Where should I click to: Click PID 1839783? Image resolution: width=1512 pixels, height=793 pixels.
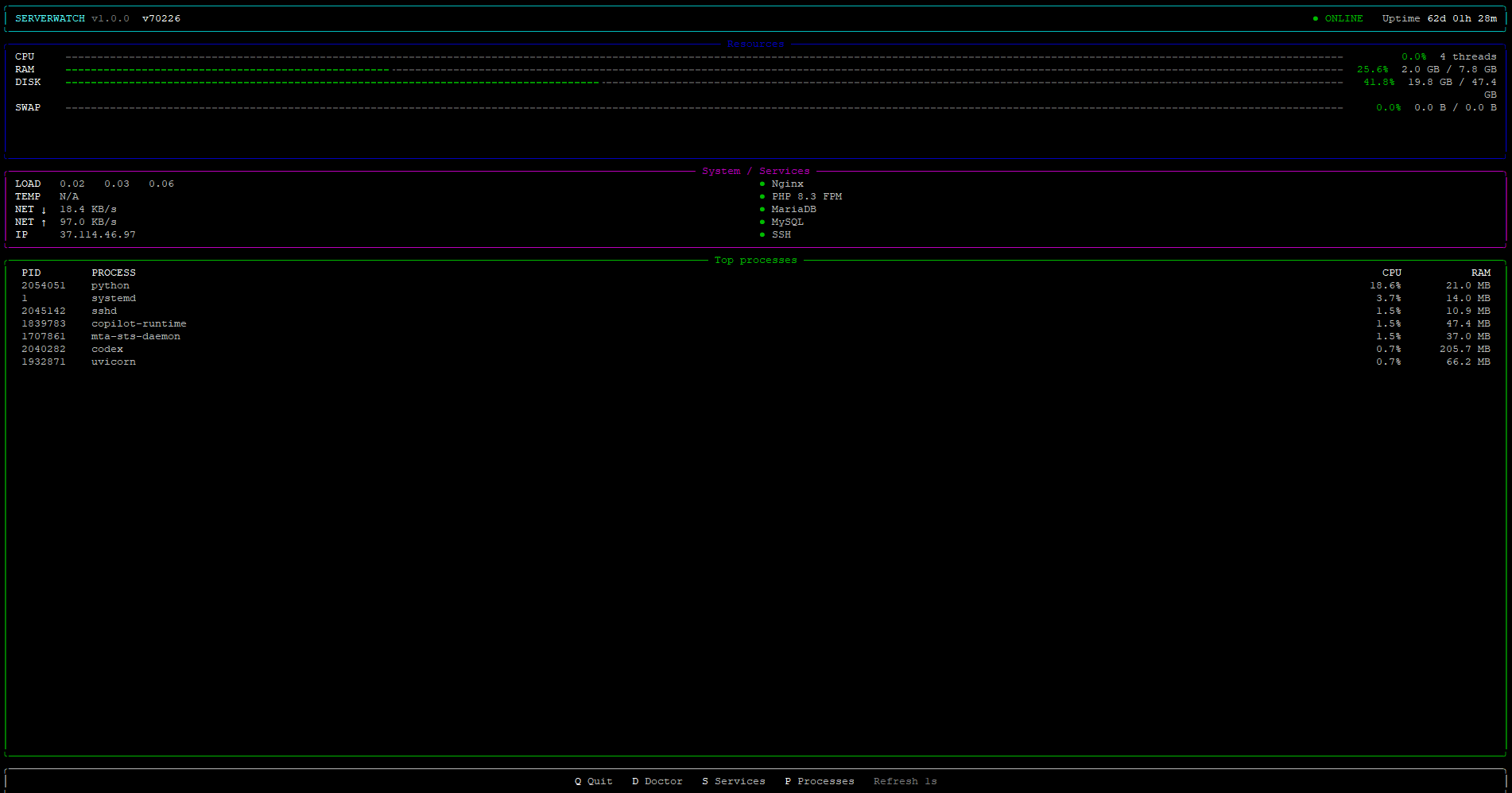pos(44,323)
